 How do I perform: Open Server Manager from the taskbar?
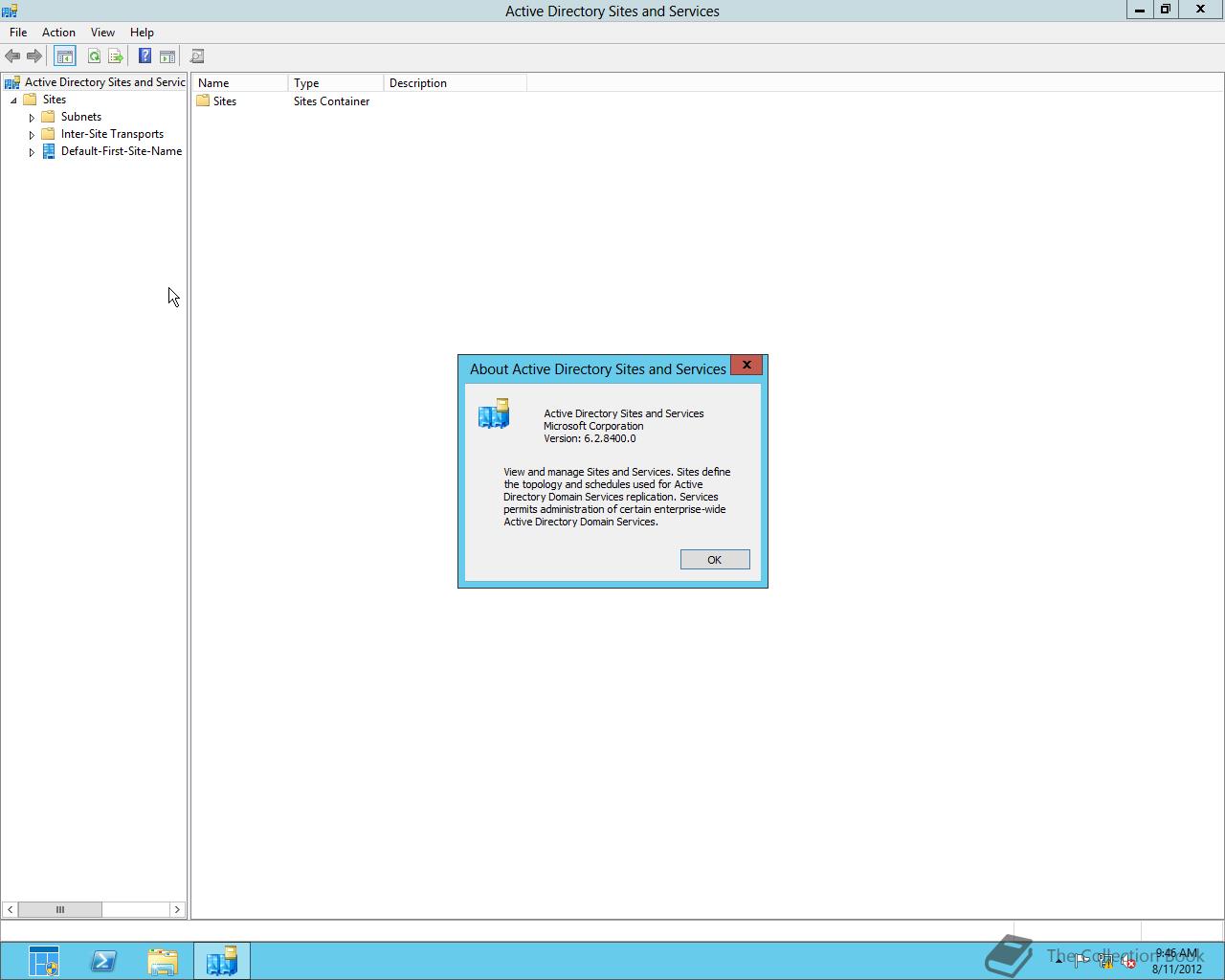point(44,961)
